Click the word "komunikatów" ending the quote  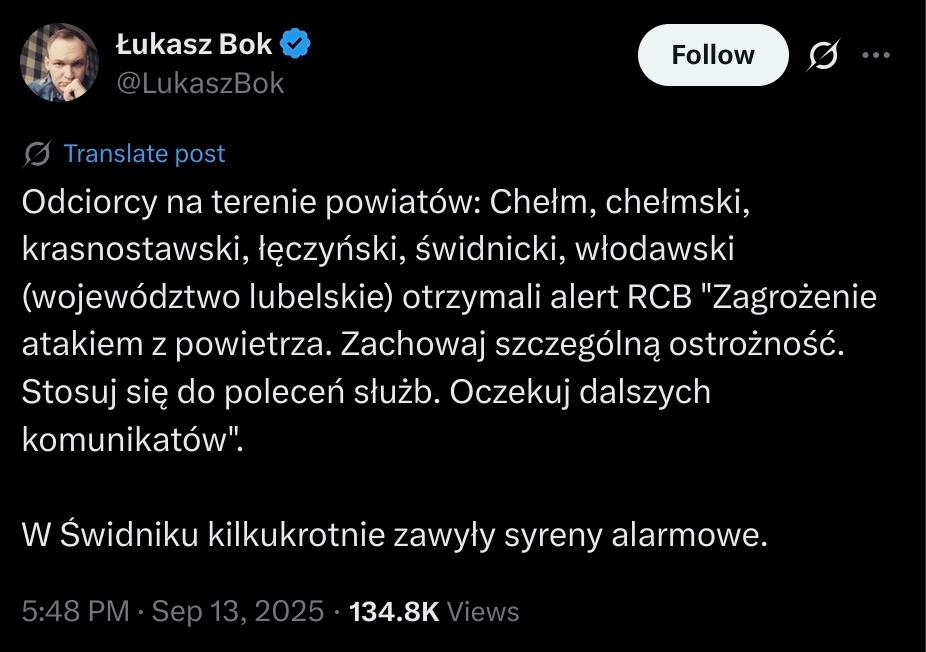pyautogui.click(x=127, y=439)
